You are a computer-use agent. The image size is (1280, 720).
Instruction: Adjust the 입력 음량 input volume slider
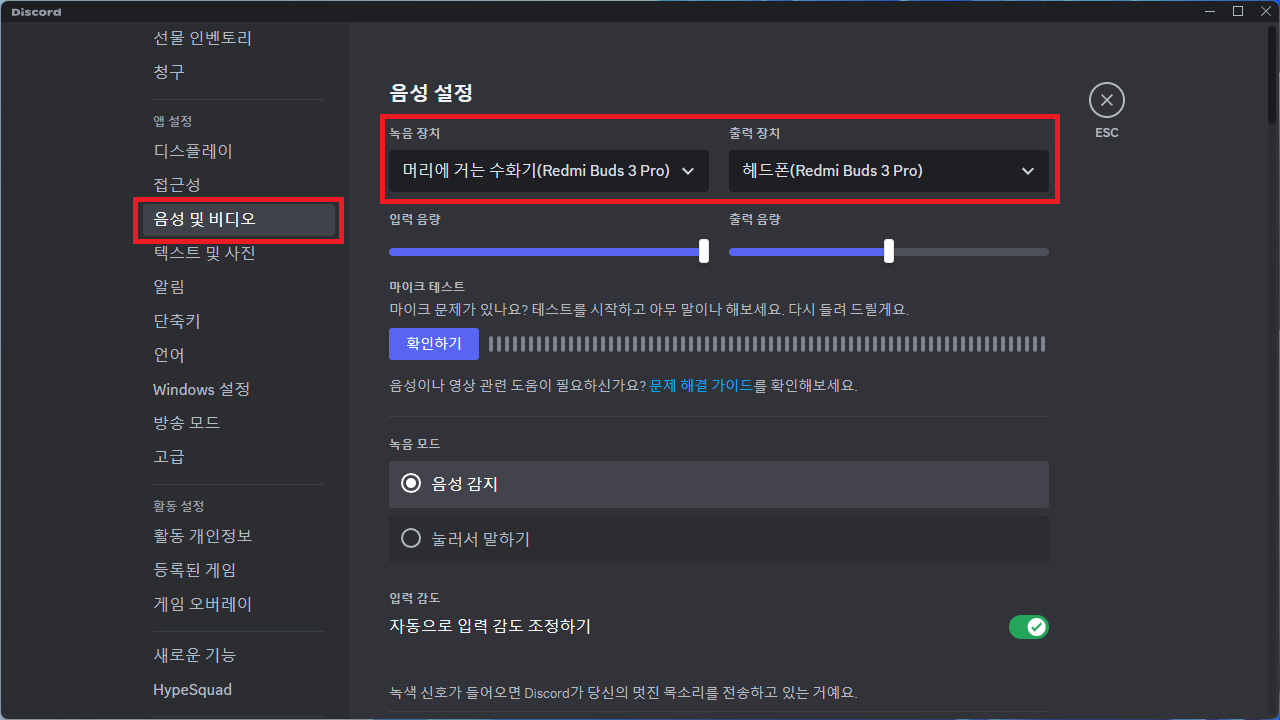(x=704, y=251)
